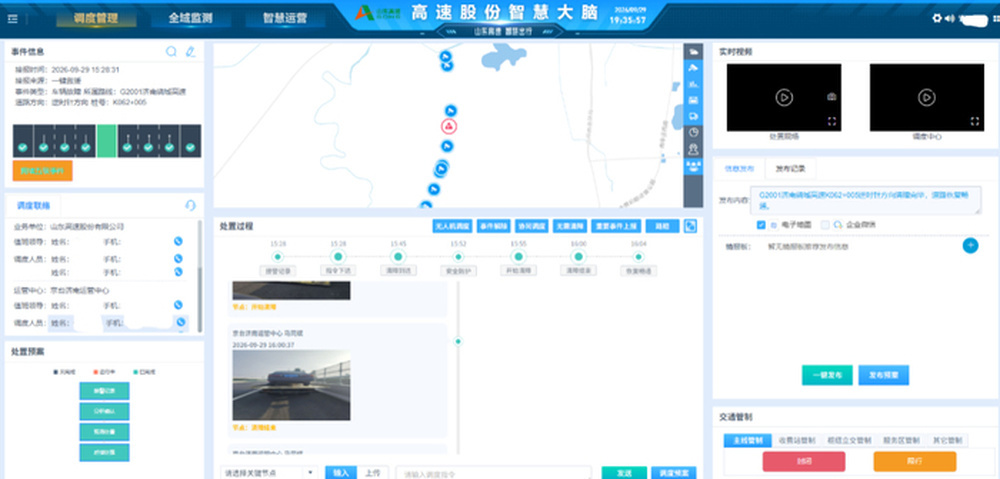Screen dimensions: 1000x479
Task: Jump to the 15:45 timeline node
Action: pos(398,256)
